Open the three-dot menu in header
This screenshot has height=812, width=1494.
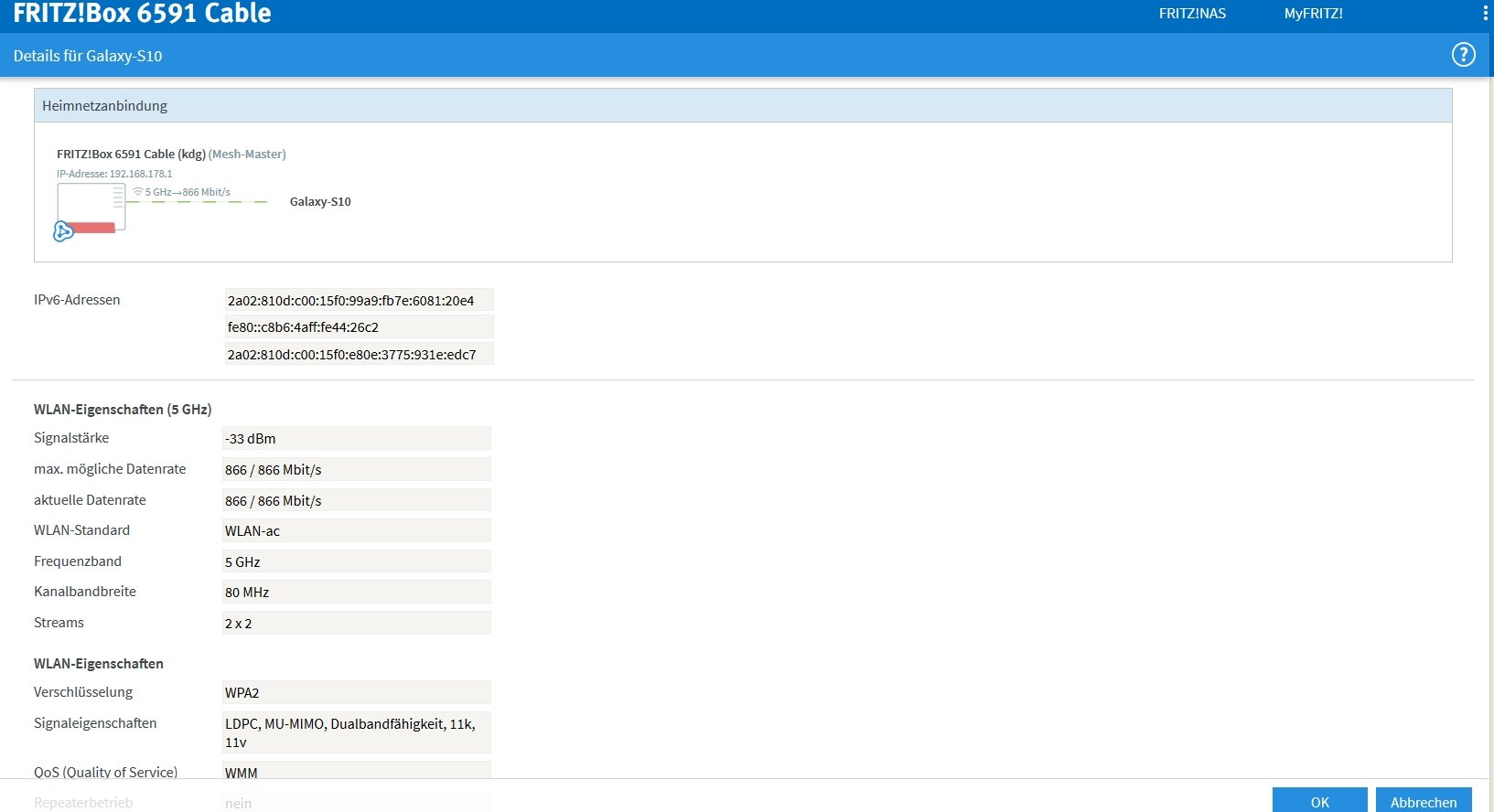point(1485,14)
